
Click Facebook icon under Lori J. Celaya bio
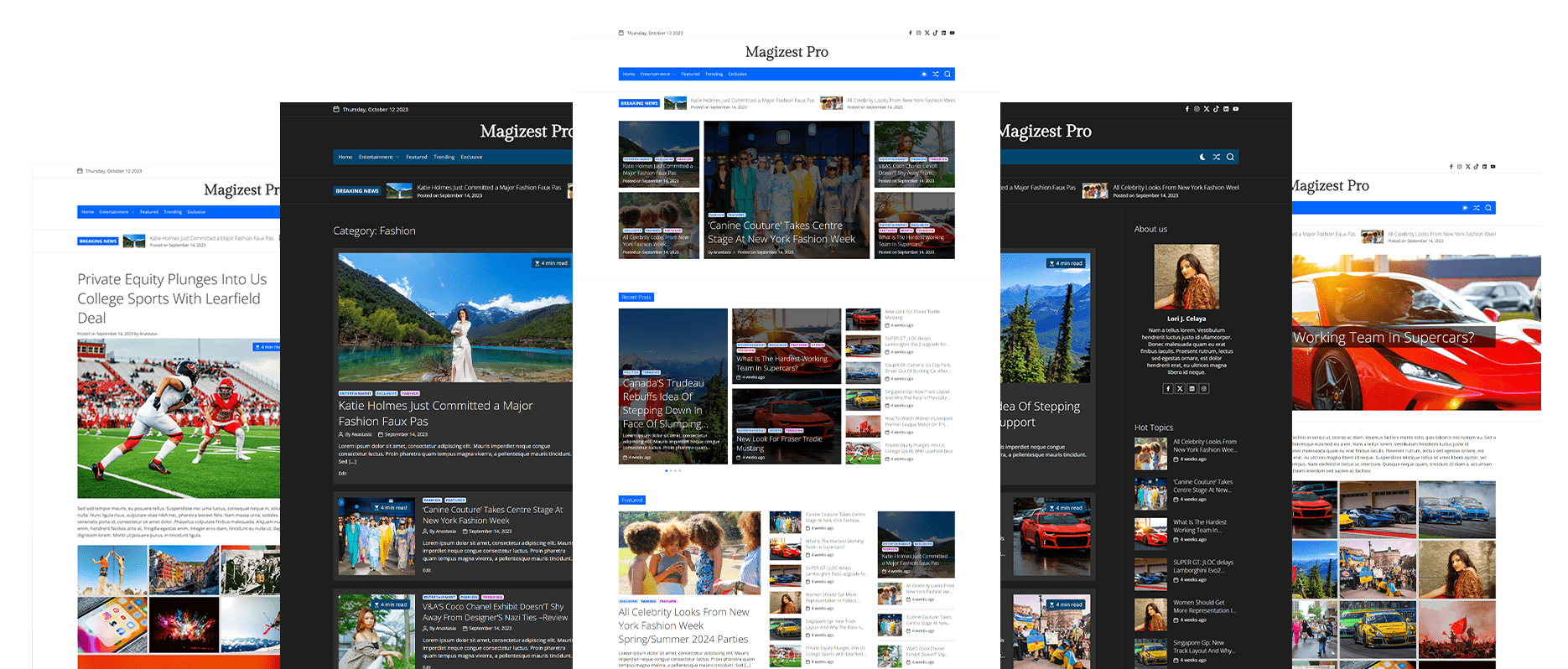(1168, 389)
